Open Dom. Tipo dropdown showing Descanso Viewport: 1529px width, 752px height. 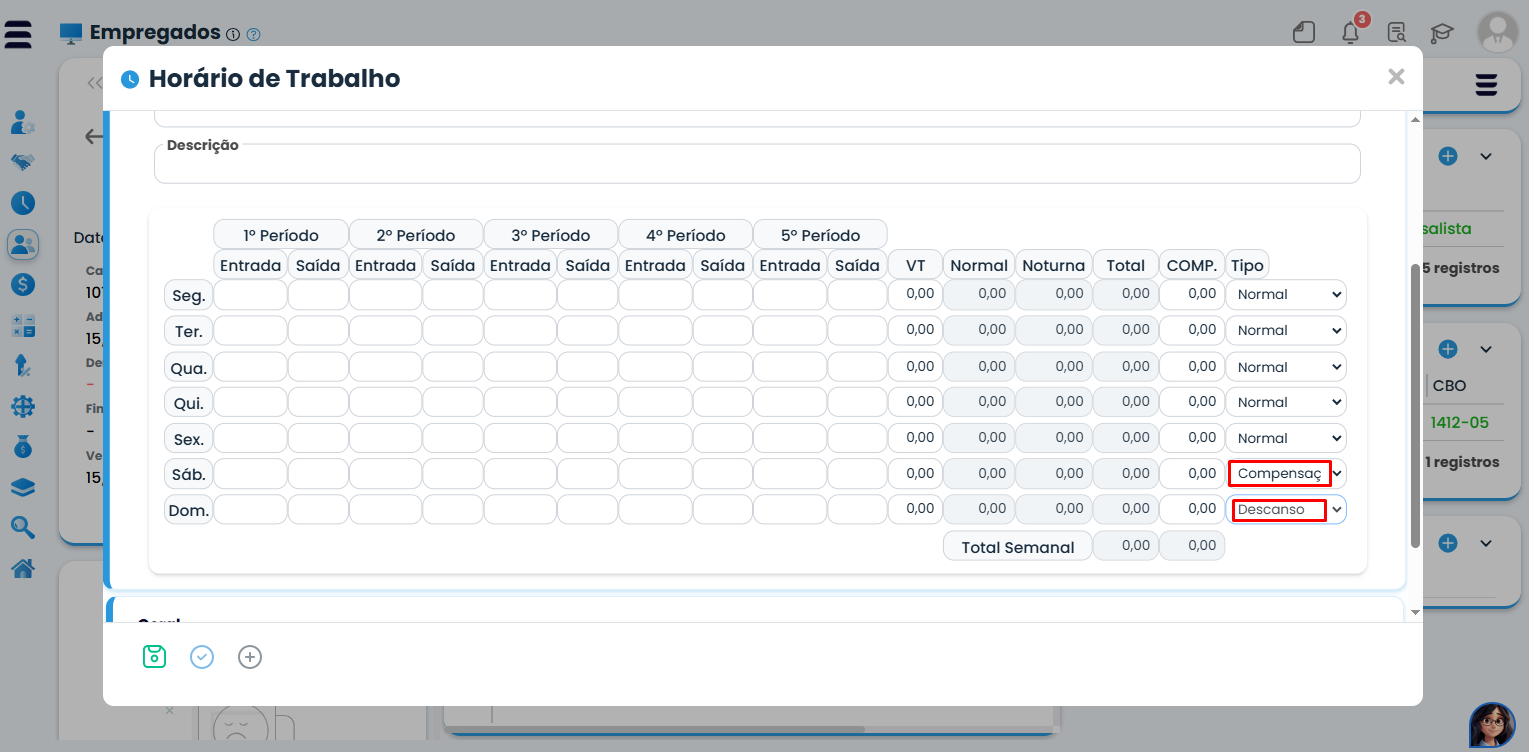click(1286, 510)
